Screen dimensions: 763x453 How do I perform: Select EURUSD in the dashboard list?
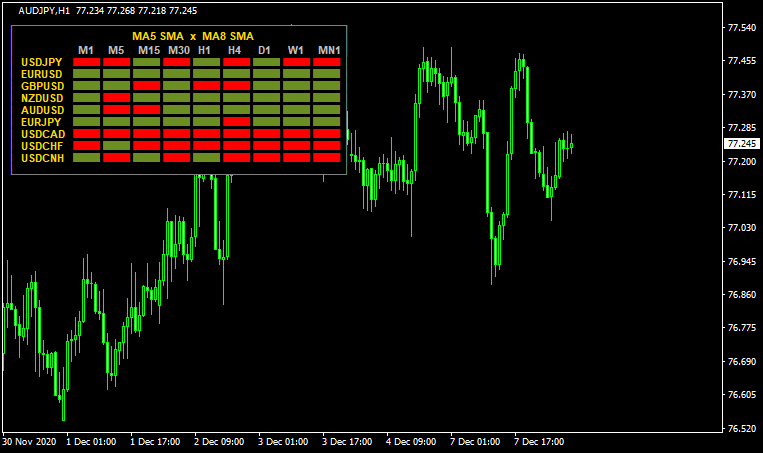[41, 74]
